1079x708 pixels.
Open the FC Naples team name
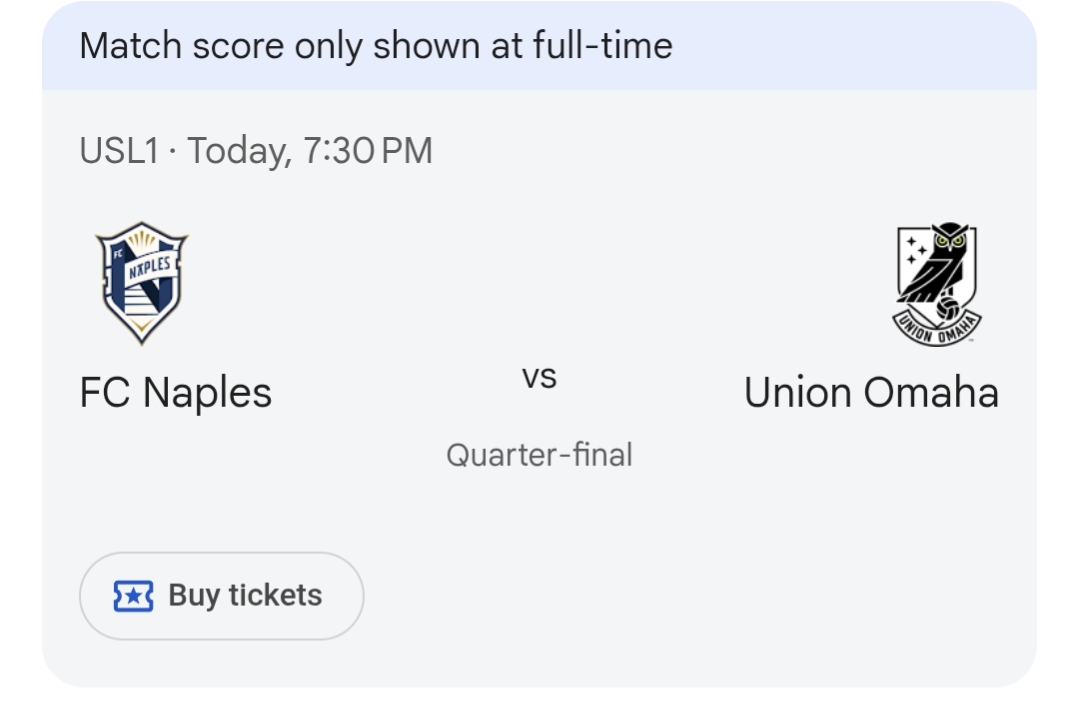(x=175, y=392)
